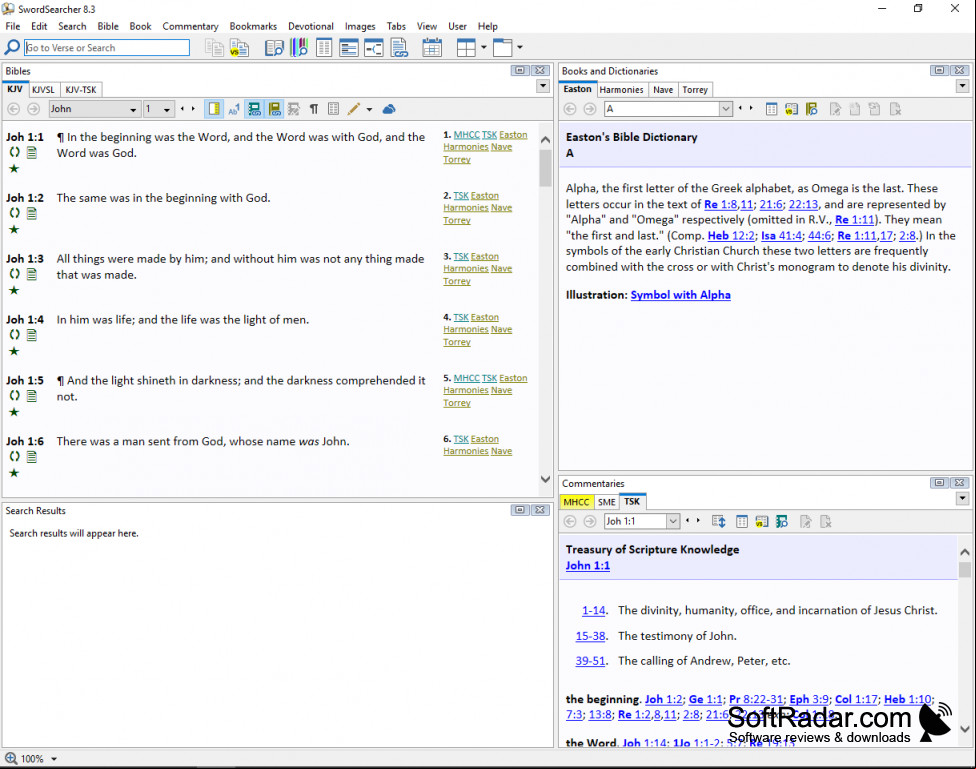The height and width of the screenshot is (769, 976).
Task: Click the Torrey link beside verse 3
Action: coord(456,281)
